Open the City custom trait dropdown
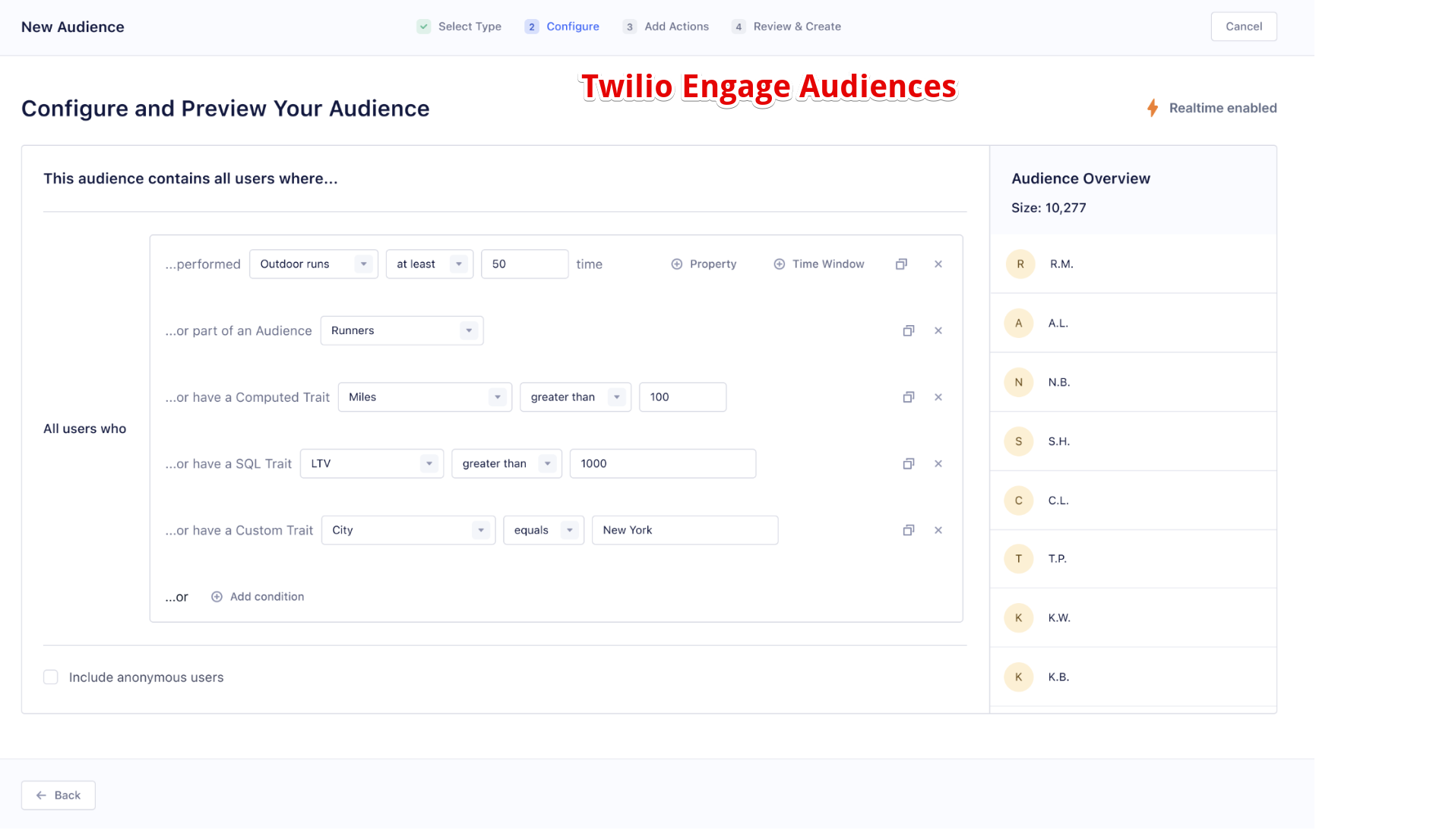The image size is (1436, 840). click(409, 530)
